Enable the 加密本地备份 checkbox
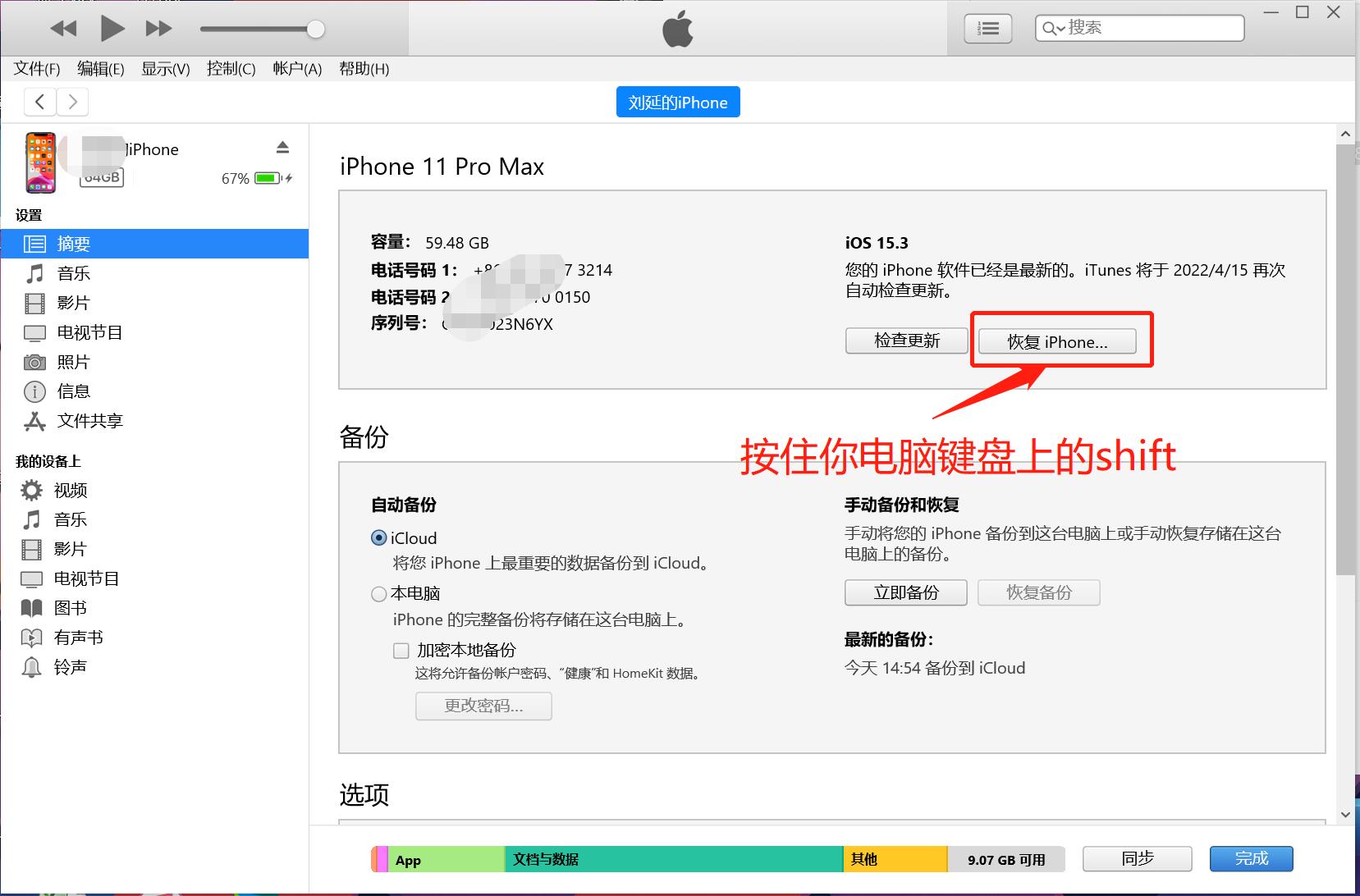1360x896 pixels. click(x=401, y=651)
